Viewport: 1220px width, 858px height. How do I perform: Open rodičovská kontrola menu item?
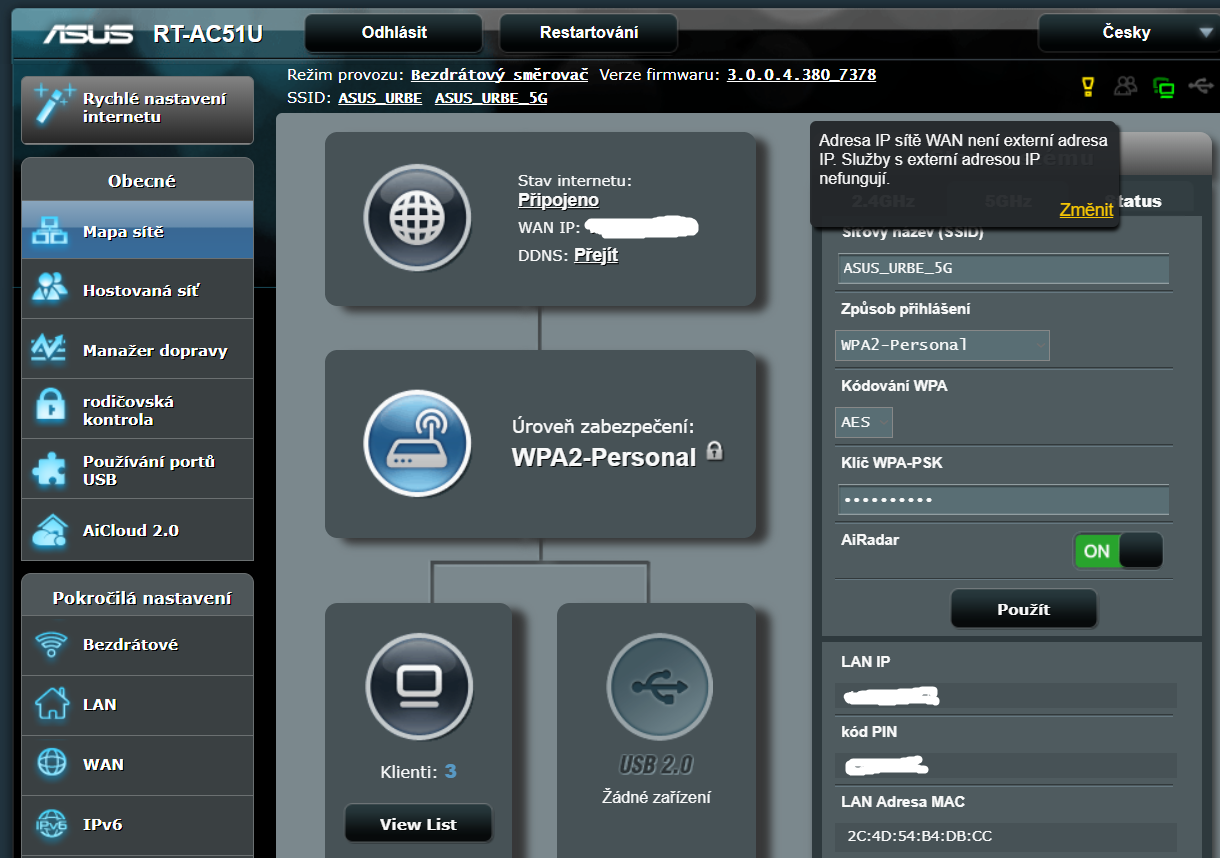pyautogui.click(x=138, y=410)
